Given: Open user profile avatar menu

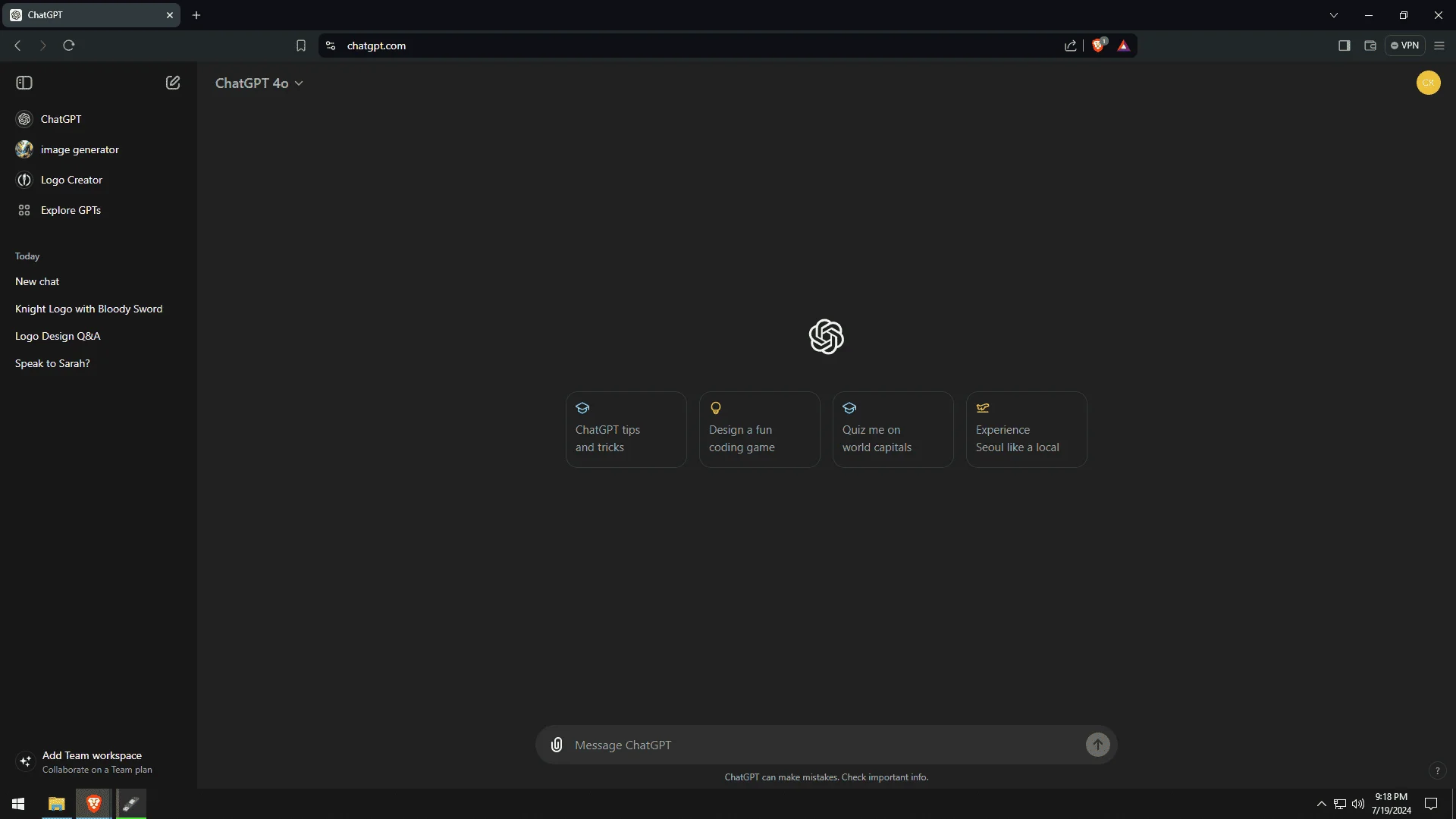Looking at the screenshot, I should (1429, 83).
